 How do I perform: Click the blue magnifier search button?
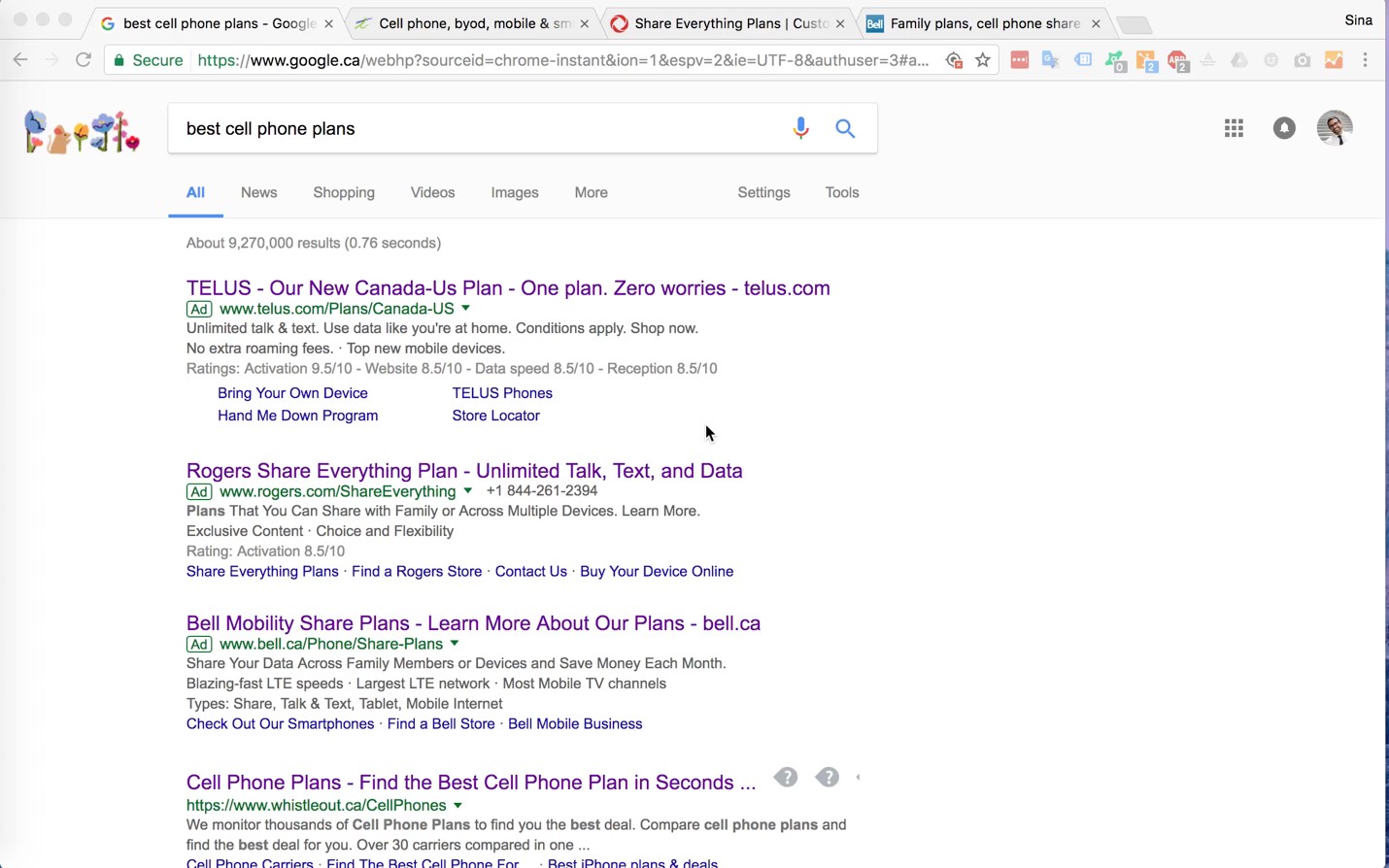(845, 128)
